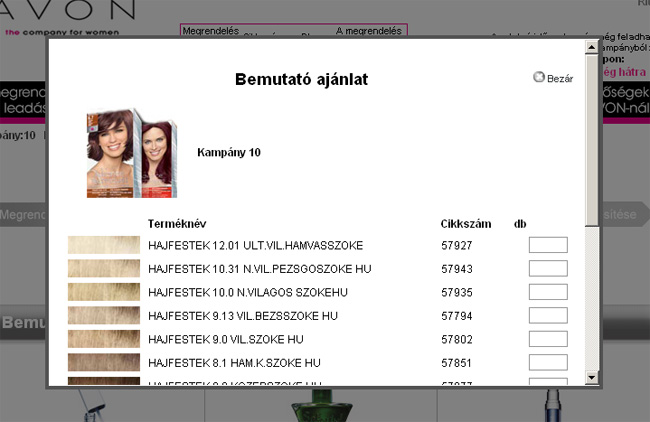Click the Megrendelés tab behind the dialog
650x422 pixels.
[211, 31]
